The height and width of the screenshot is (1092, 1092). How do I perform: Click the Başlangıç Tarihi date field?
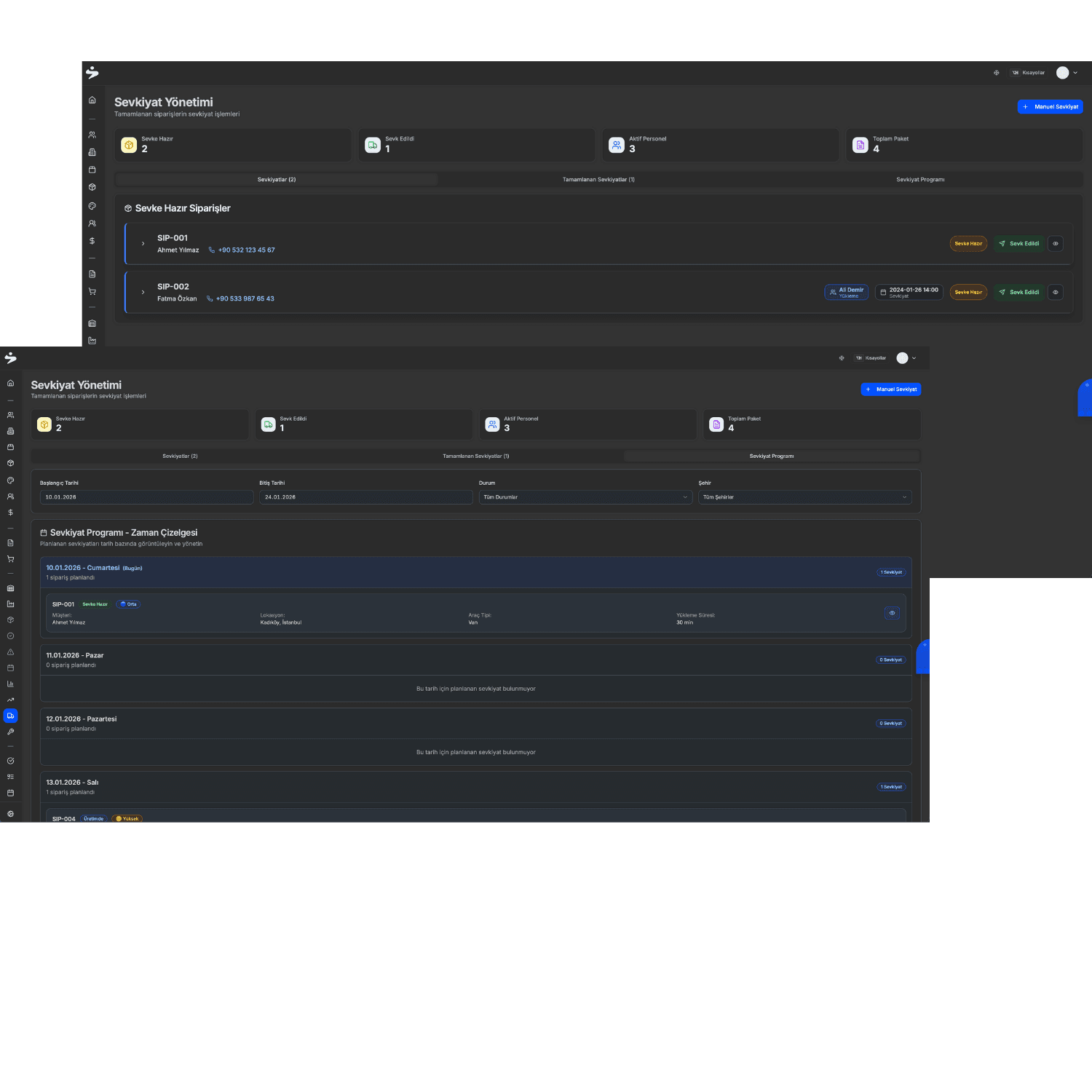coord(146,497)
